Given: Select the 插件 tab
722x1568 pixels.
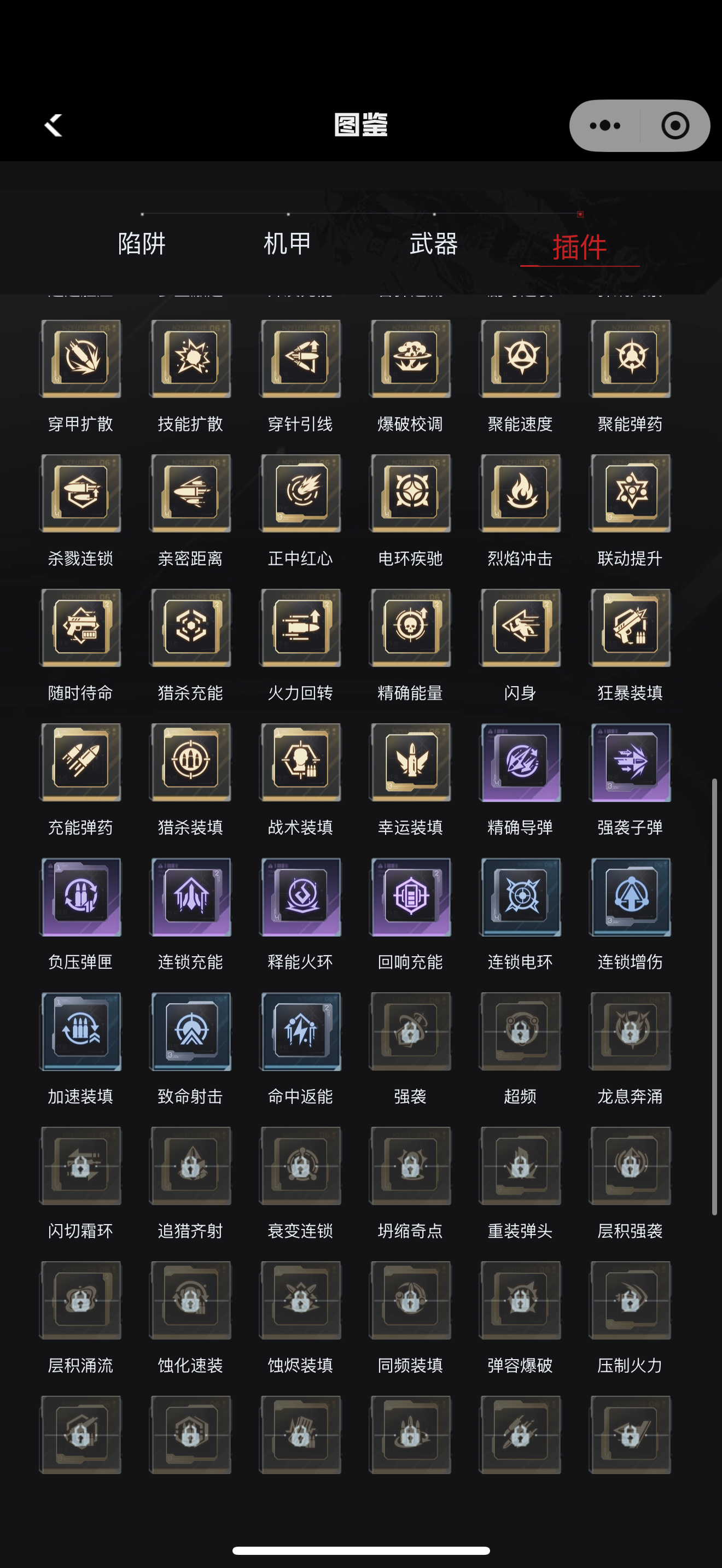Looking at the screenshot, I should (x=580, y=247).
